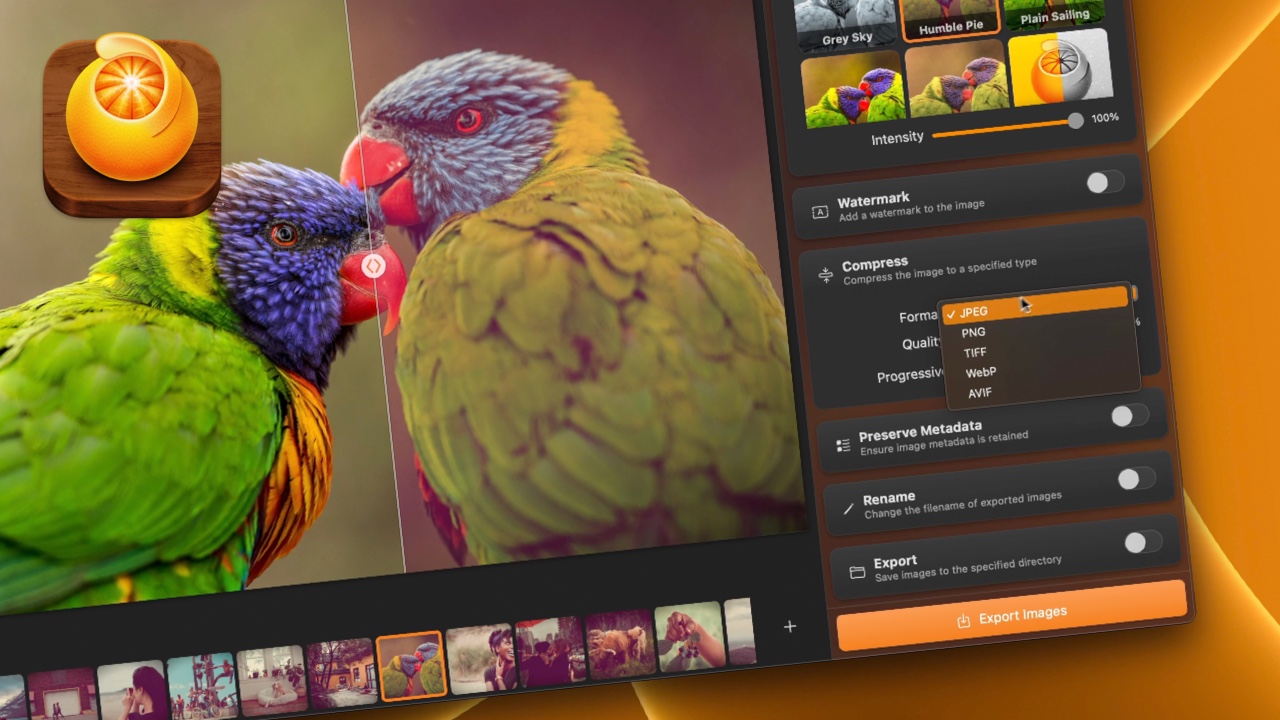Click the Intensity label
Image resolution: width=1280 pixels, height=720 pixels.
click(x=897, y=138)
